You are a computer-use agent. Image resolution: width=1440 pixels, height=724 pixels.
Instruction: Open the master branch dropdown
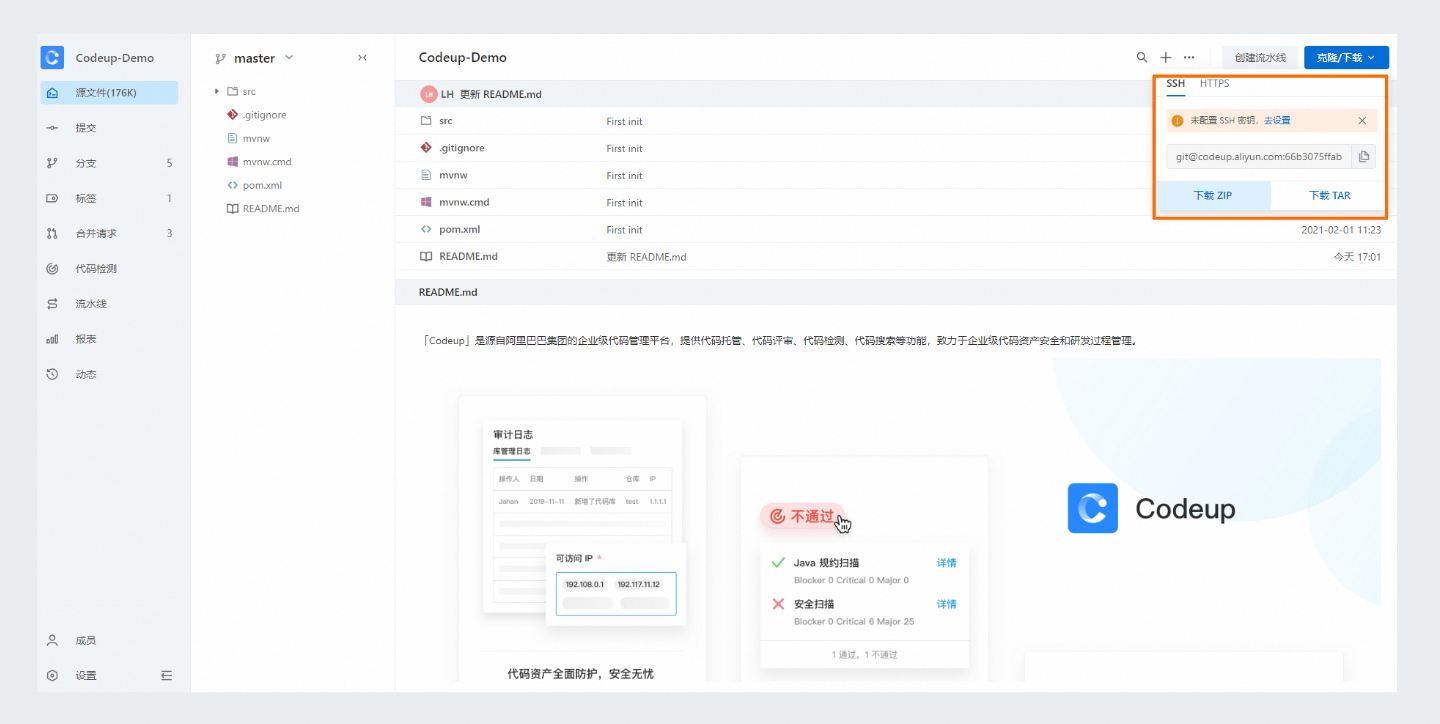(x=255, y=58)
